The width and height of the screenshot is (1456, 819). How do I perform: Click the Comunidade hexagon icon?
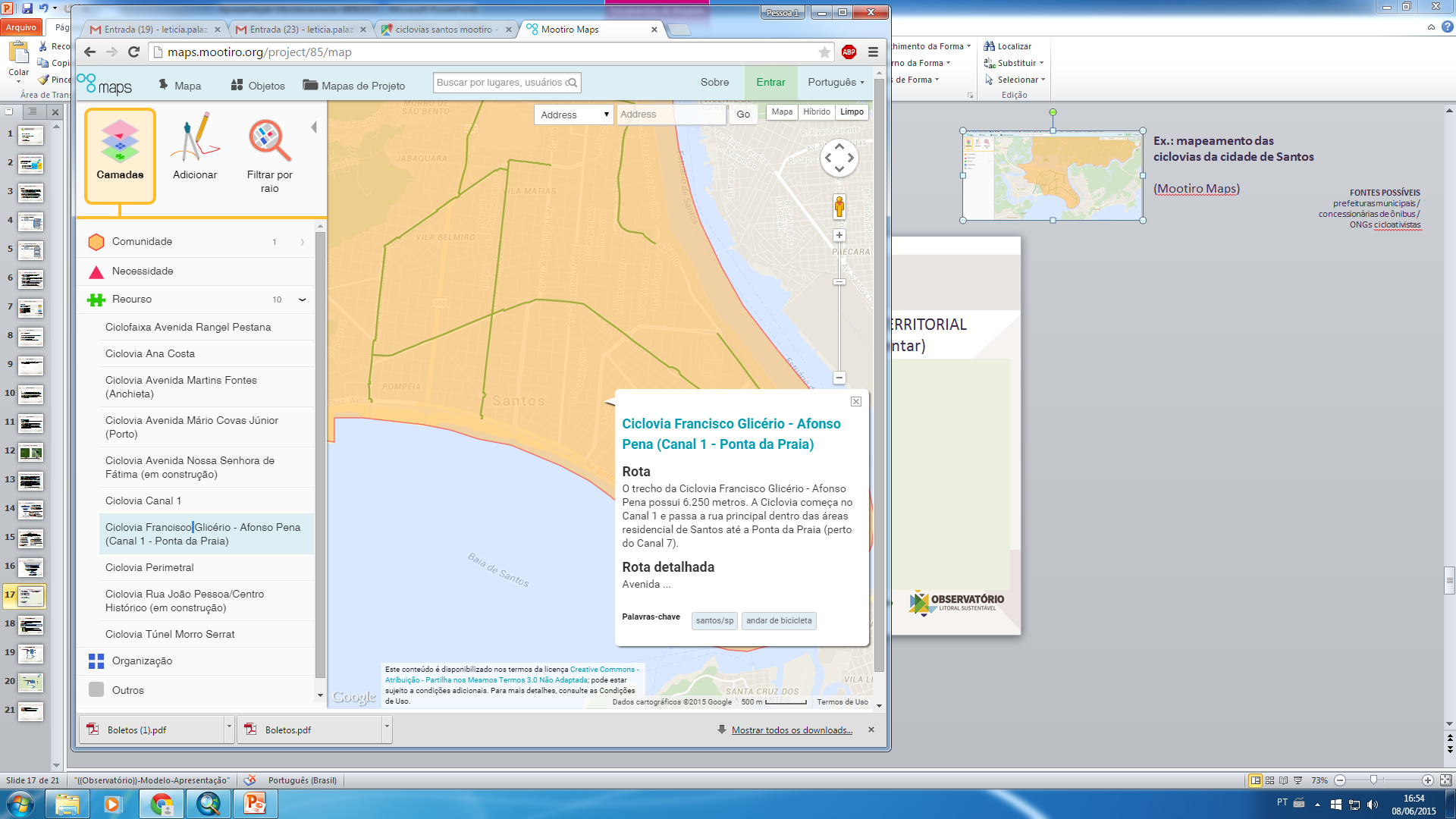[x=96, y=242]
